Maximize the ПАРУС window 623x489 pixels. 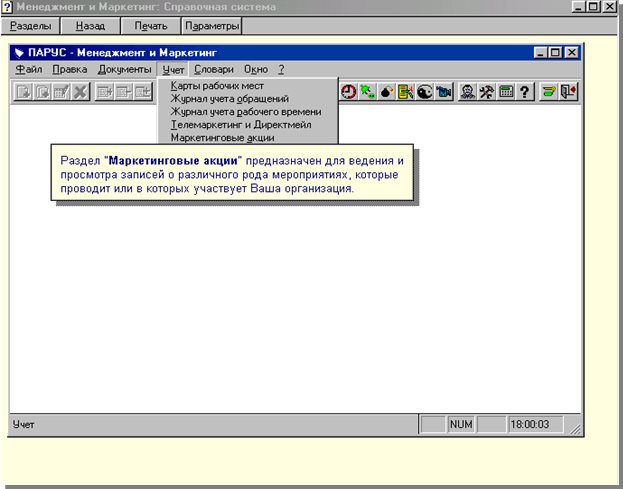coord(555,52)
